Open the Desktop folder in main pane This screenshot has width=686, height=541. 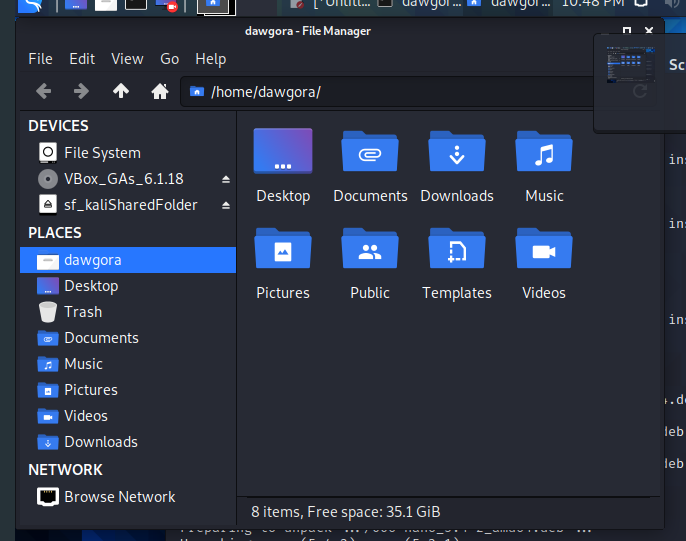pos(283,153)
